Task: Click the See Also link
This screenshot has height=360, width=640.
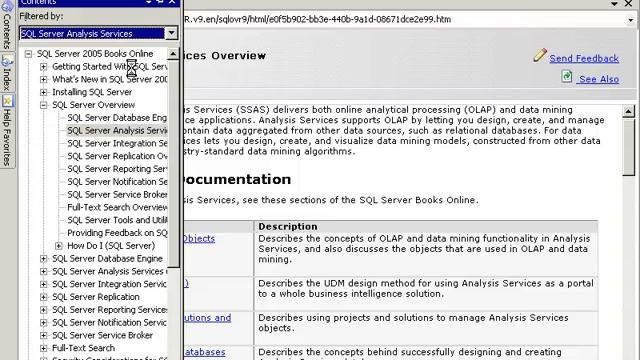Action: click(599, 79)
